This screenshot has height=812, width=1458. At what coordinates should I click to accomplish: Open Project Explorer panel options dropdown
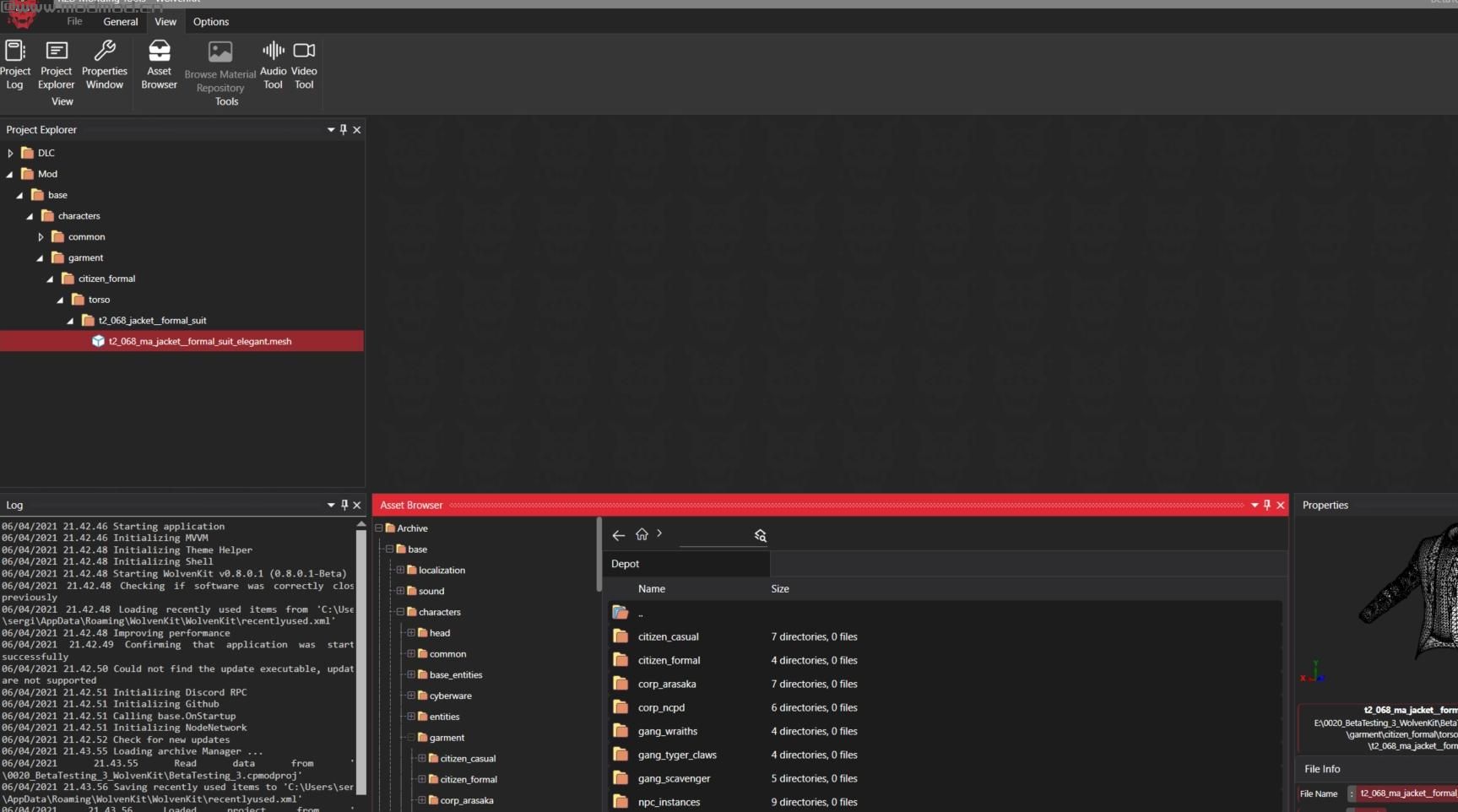331,129
